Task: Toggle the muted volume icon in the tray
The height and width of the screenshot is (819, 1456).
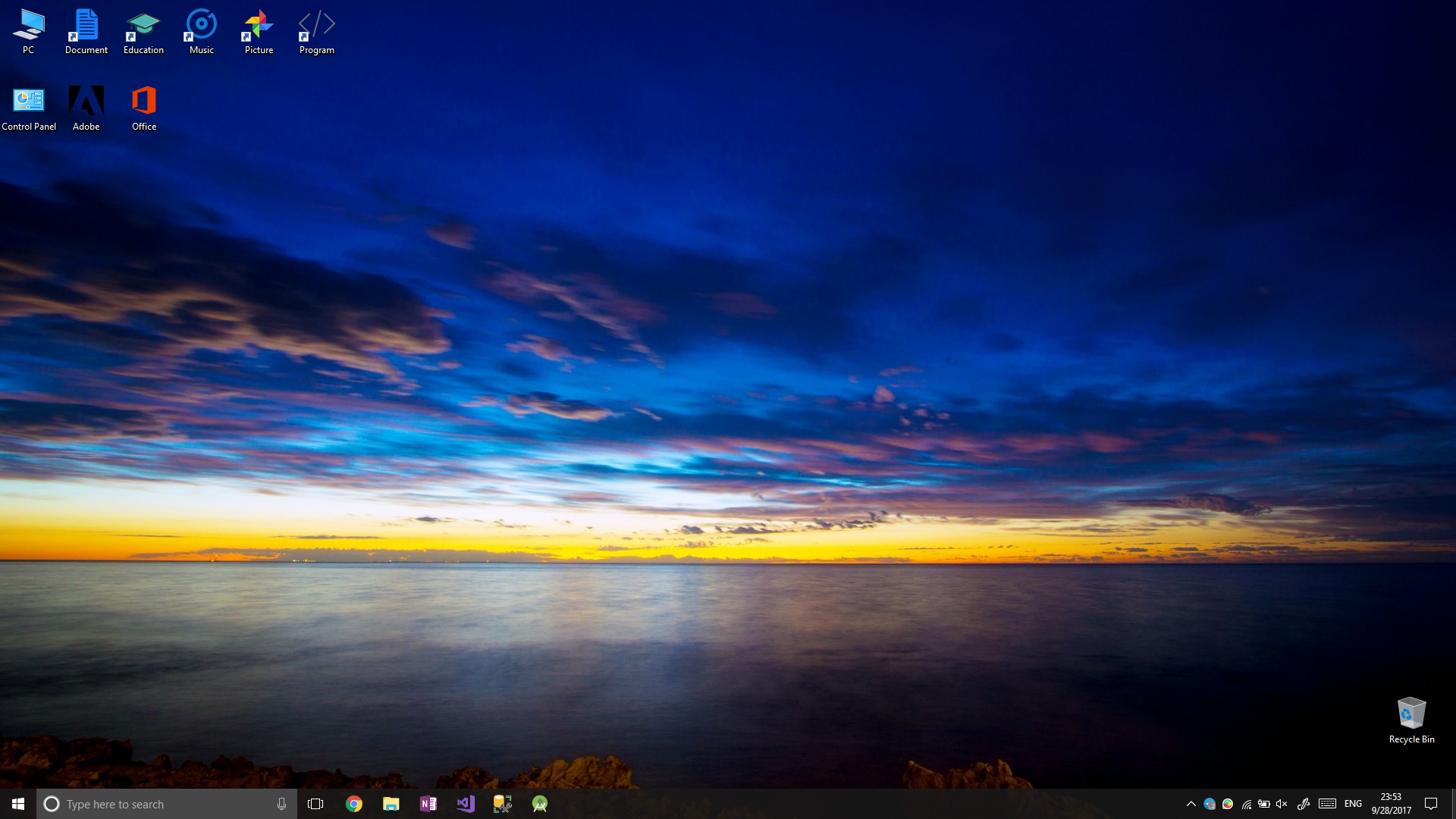Action: pos(1282,804)
